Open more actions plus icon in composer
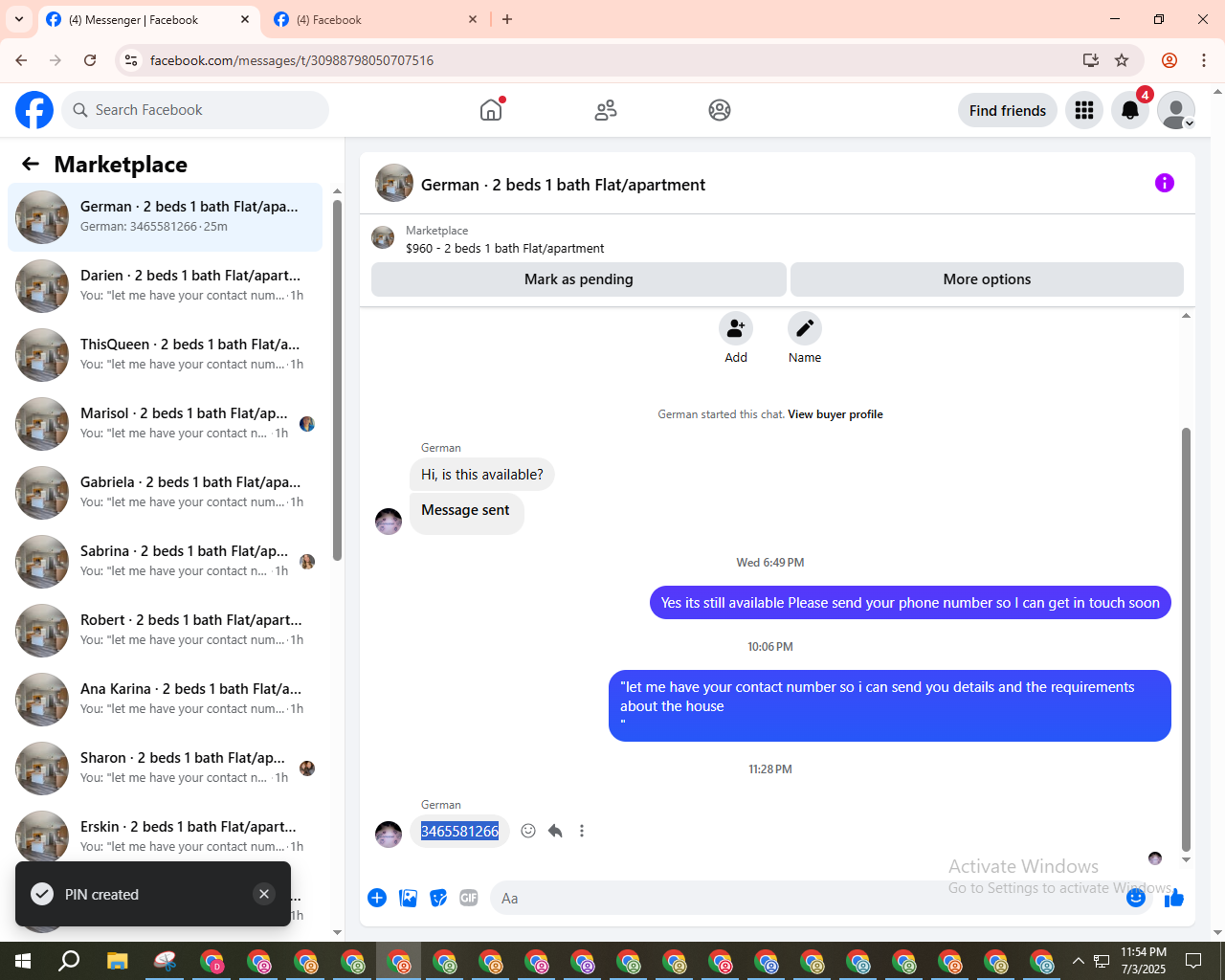Screen dimensions: 1225x980 tap(377, 898)
